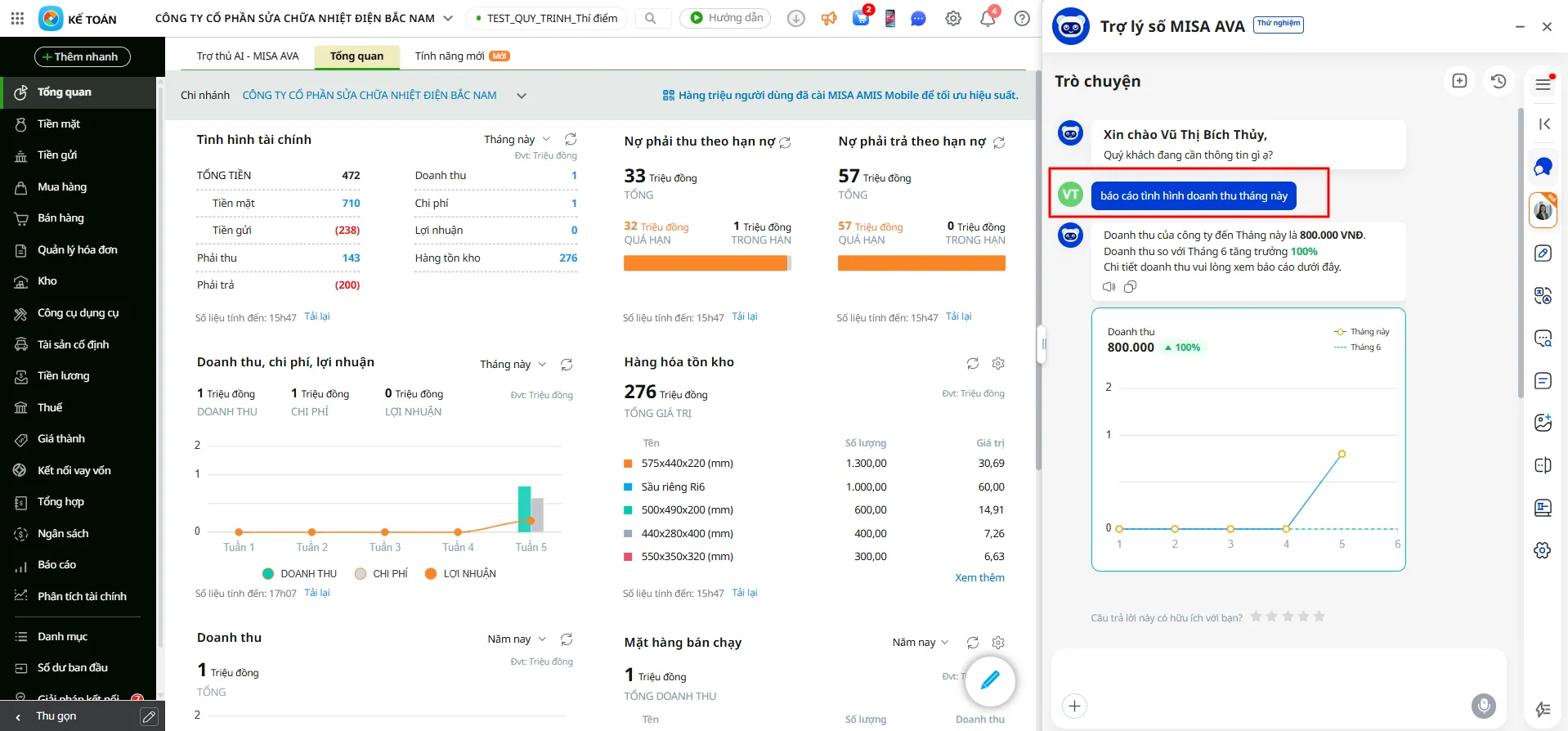
Task: Open Bán hàng in sidebar menu
Action: pos(60,218)
